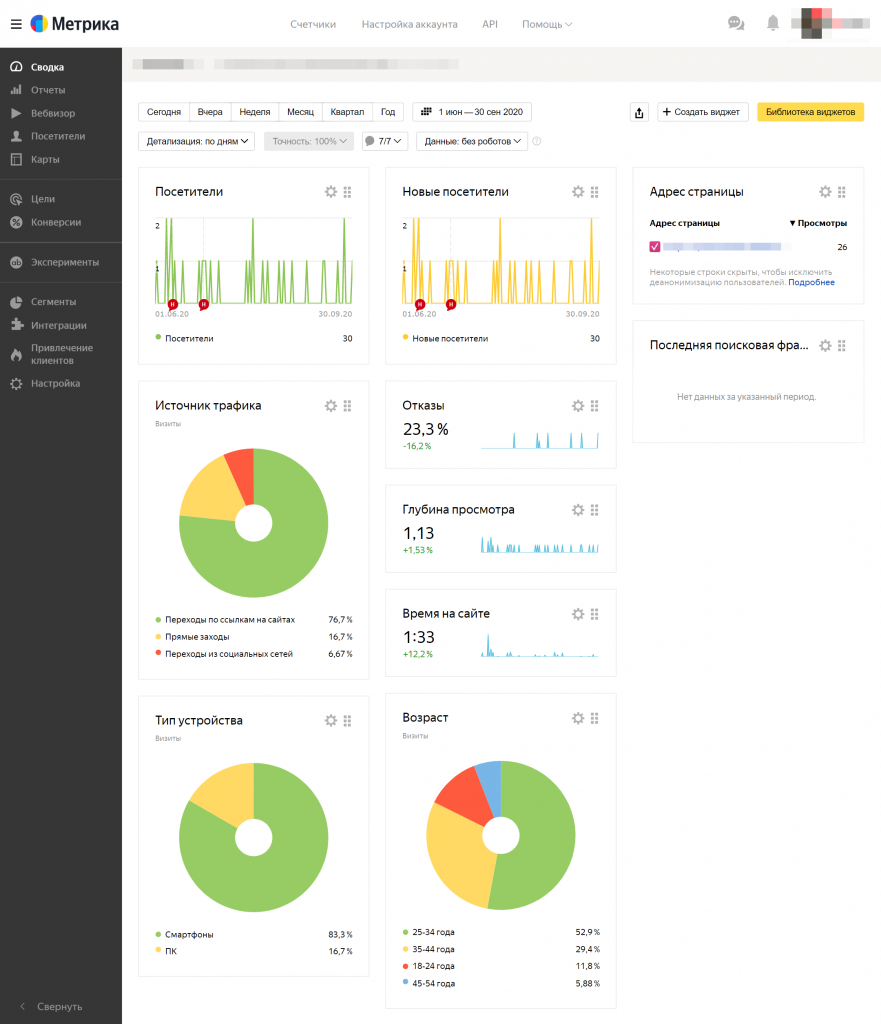881x1024 pixels.
Task: Open Счетчики in the top navigation
Action: click(313, 24)
